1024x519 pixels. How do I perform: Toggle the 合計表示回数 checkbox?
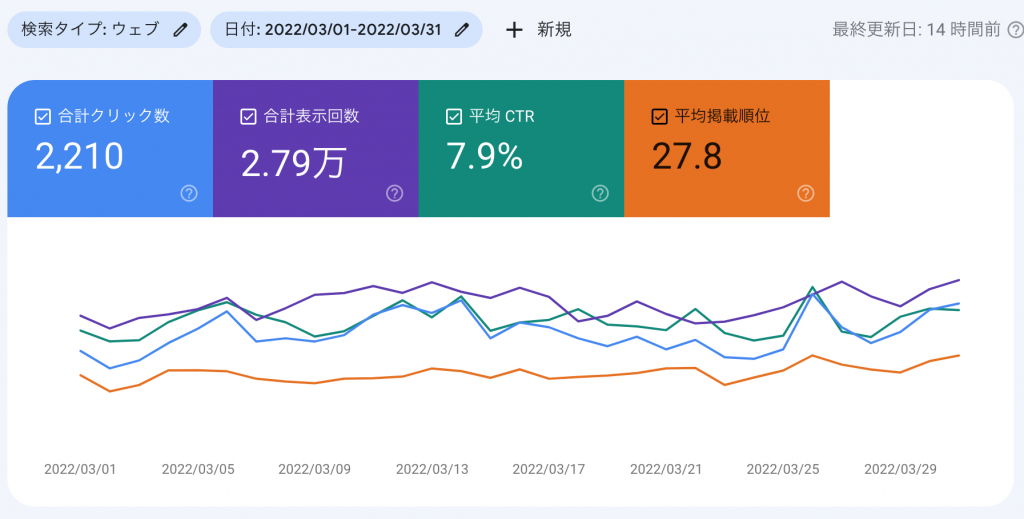pos(249,117)
